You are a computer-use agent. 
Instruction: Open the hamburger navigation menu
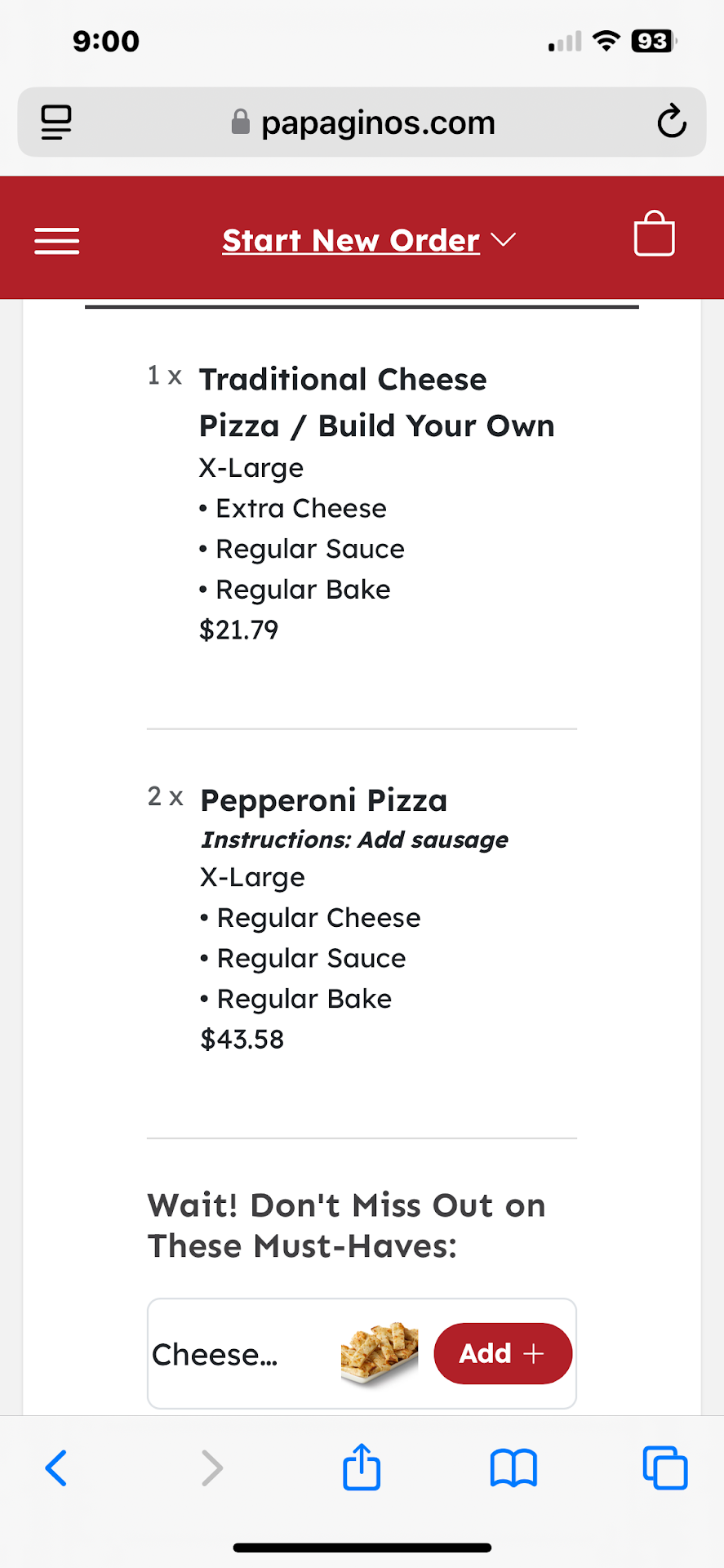[56, 241]
